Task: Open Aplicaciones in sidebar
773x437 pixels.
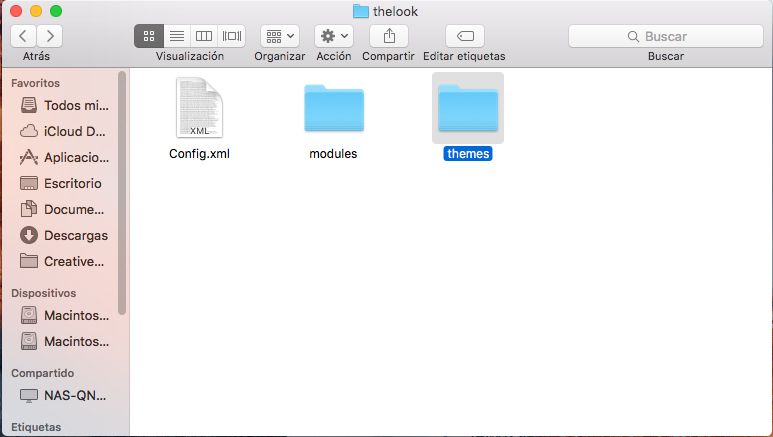Action: [65, 157]
